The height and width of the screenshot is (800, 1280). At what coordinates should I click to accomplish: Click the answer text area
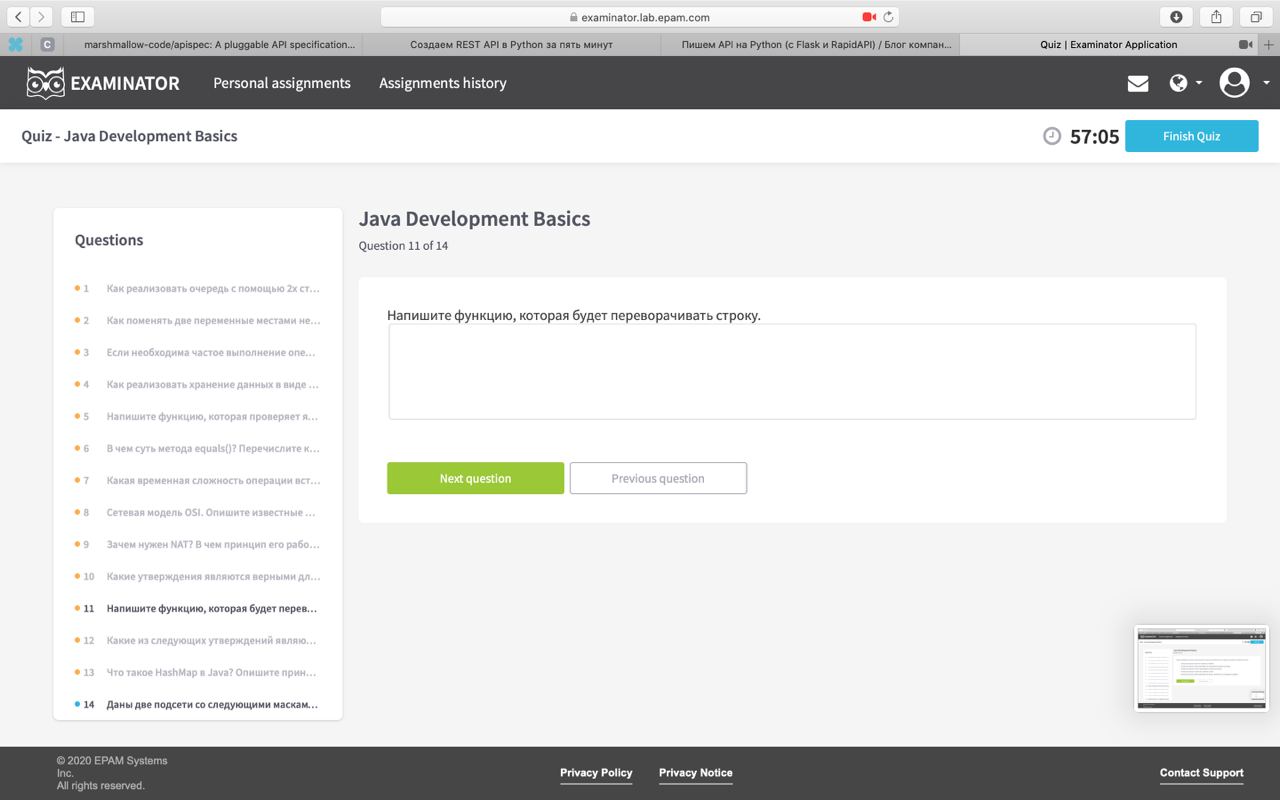[x=792, y=371]
